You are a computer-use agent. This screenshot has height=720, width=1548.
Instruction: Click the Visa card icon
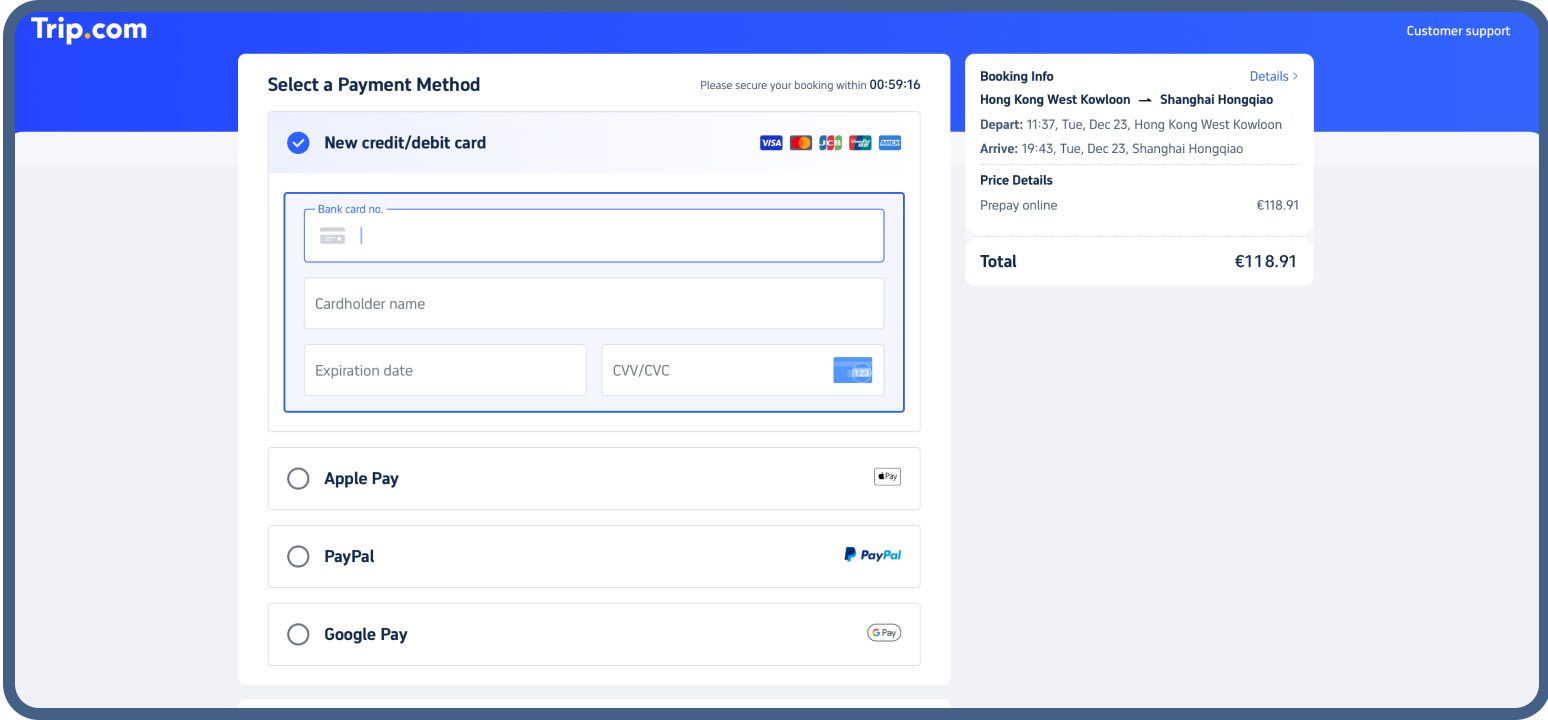point(770,142)
